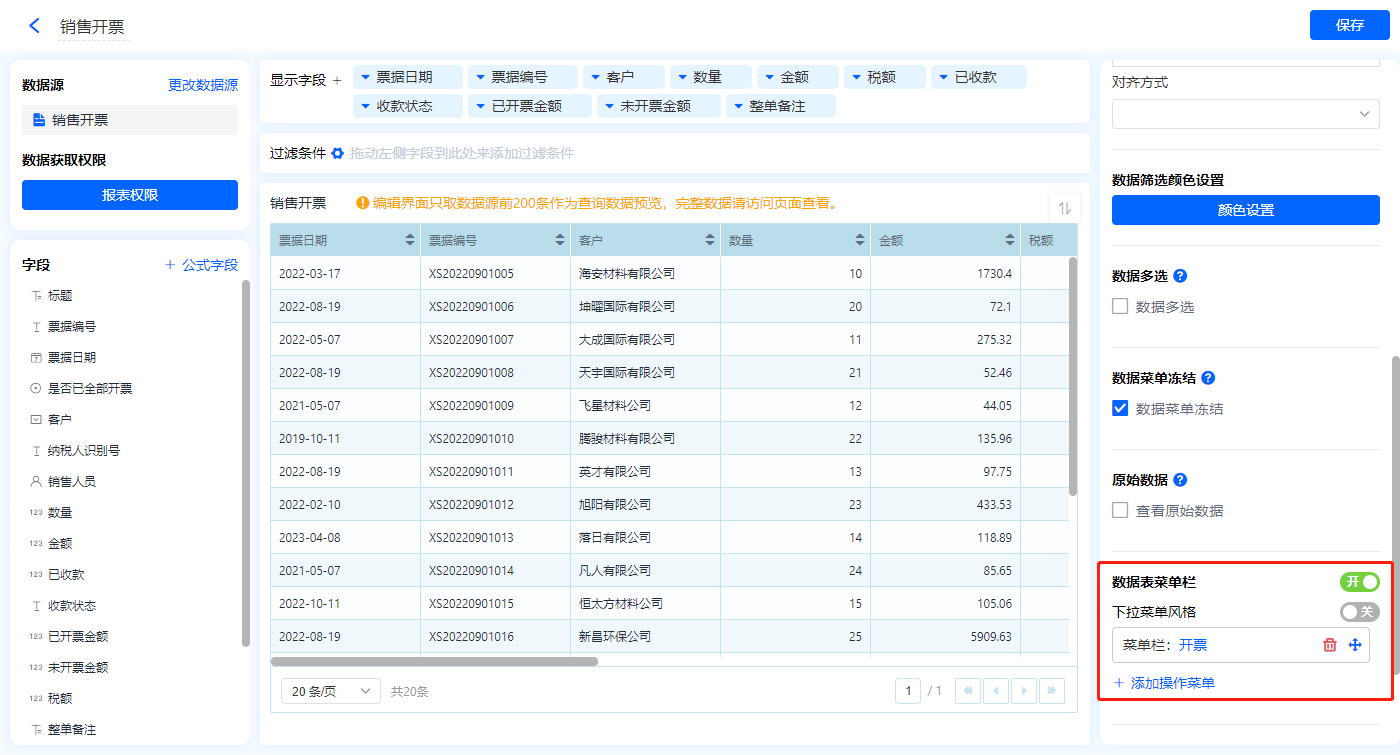Click the help icon beside 数据菜单冻结

1208,378
